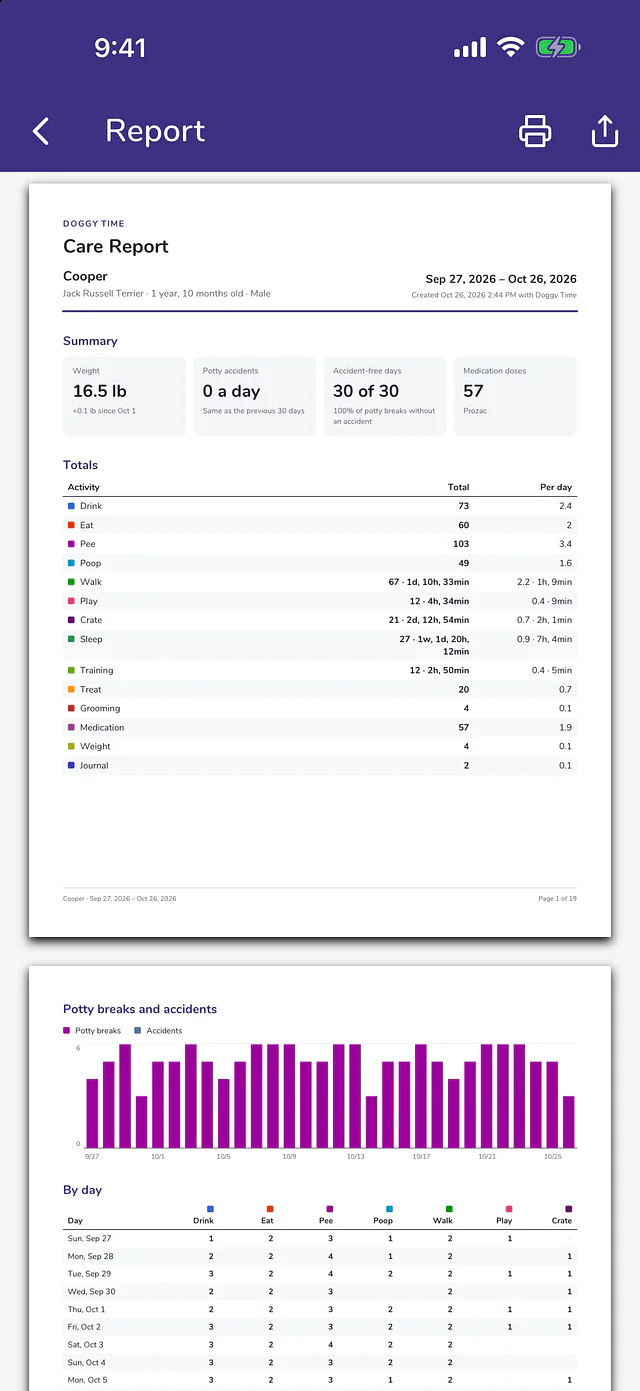Click the By day Crate column marker
Screen dimensions: 640x1391
[x=569, y=1209]
